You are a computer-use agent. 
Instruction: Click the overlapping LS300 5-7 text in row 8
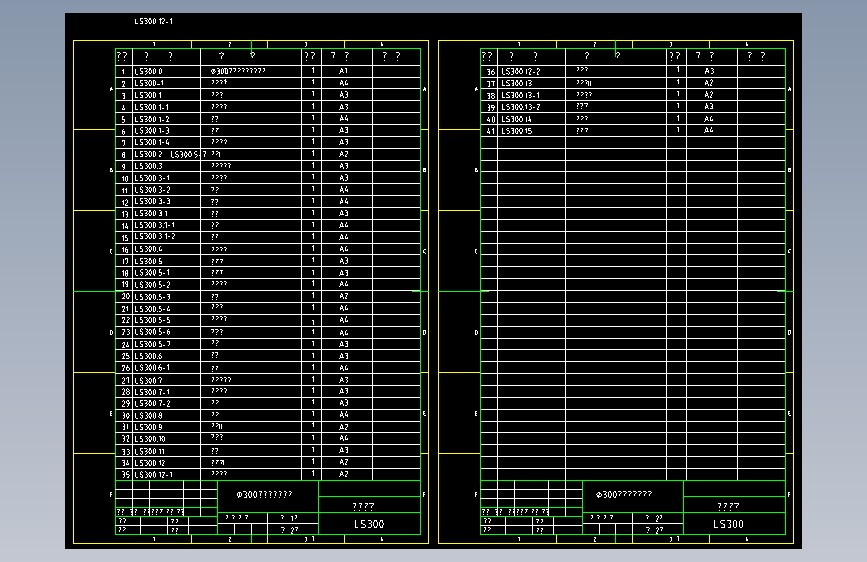click(189, 154)
